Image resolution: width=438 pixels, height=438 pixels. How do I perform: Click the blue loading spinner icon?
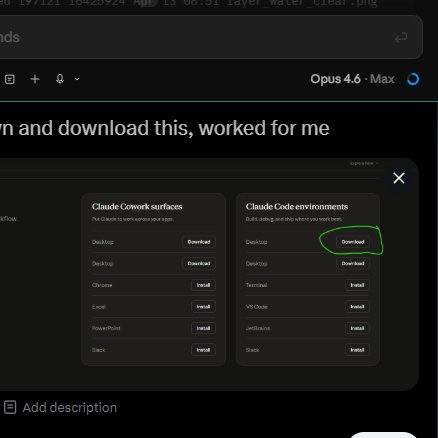click(413, 79)
